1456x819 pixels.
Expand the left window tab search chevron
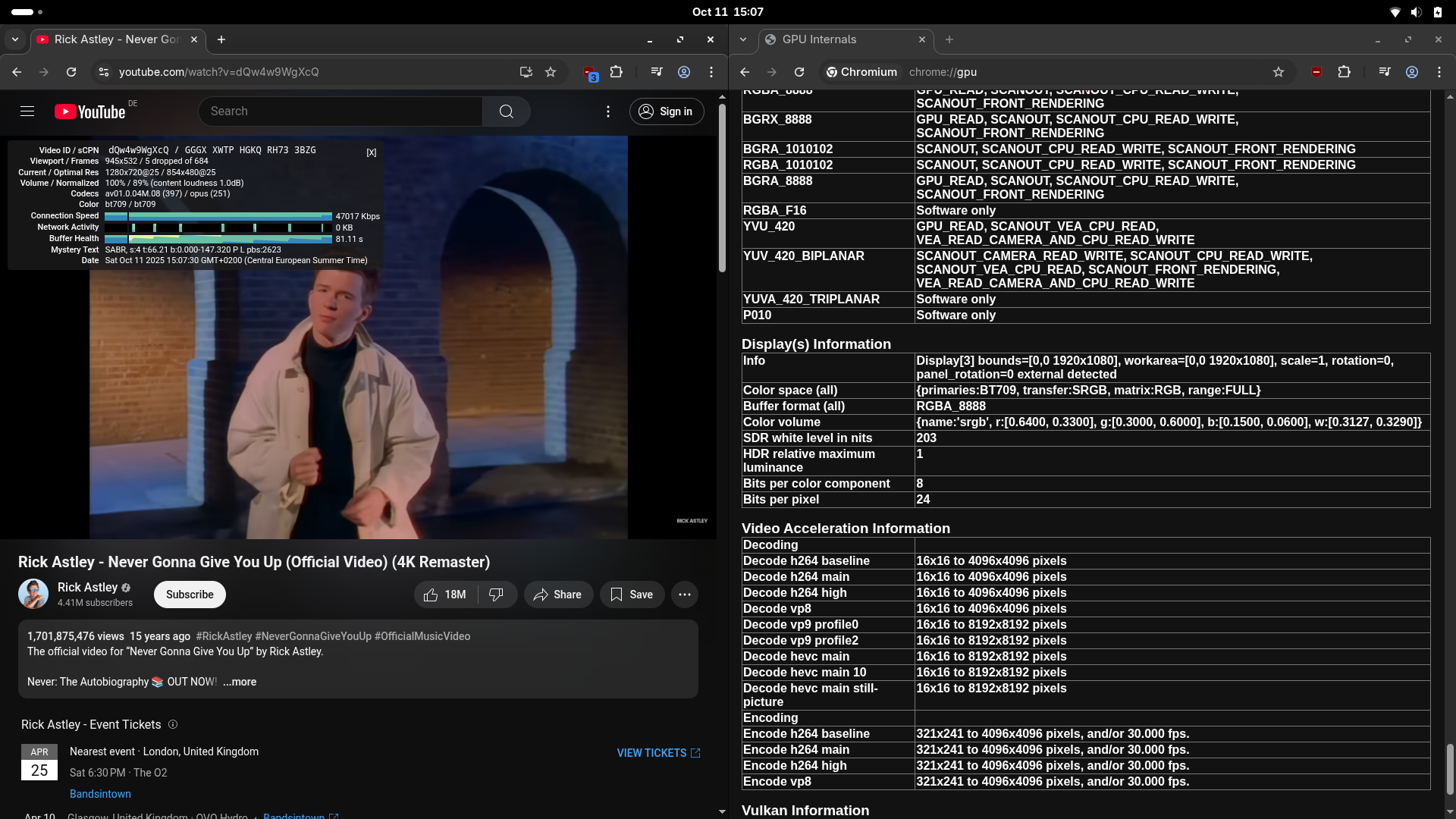pyautogui.click(x=15, y=39)
